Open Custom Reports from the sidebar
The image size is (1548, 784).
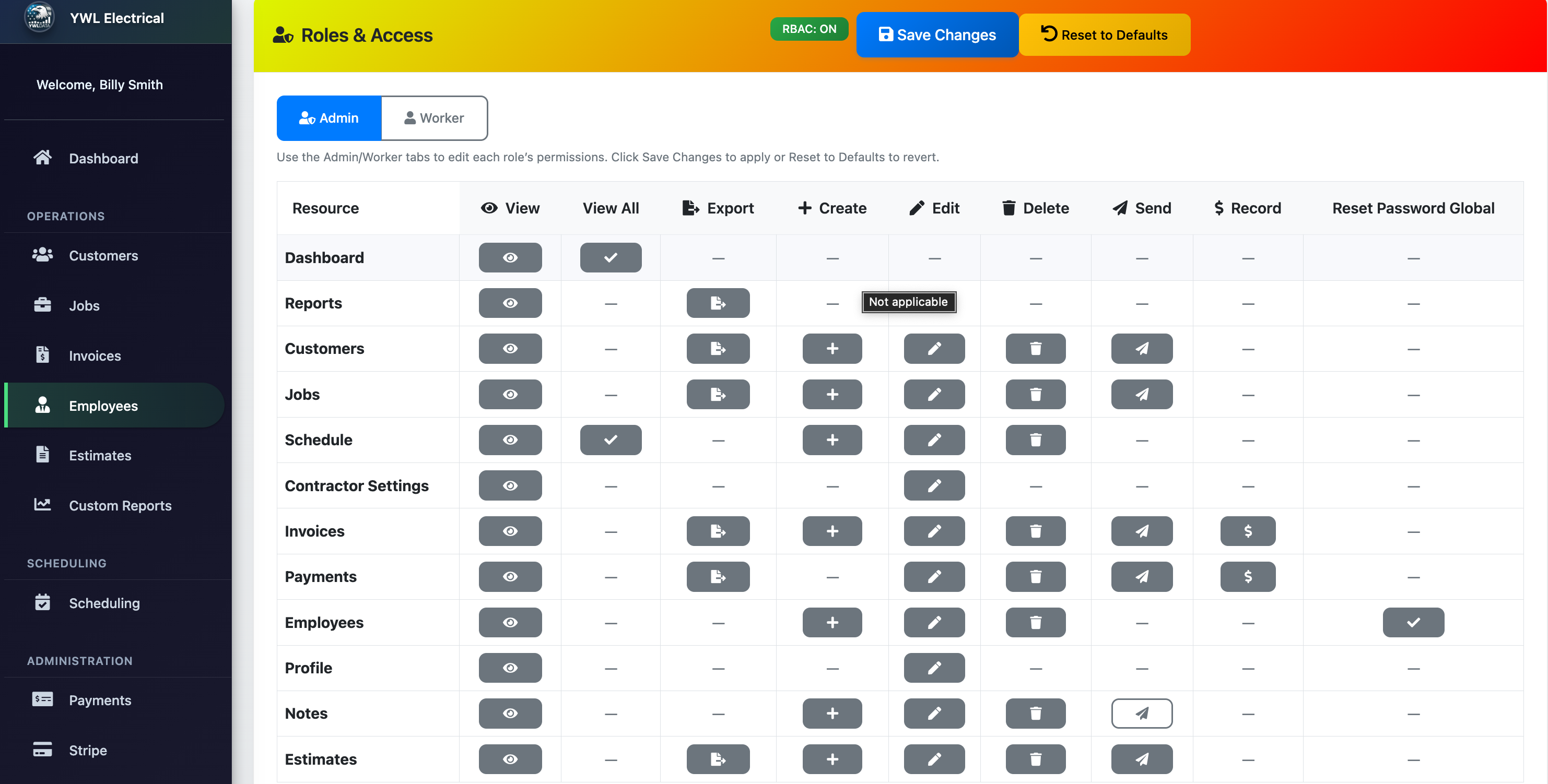pyautogui.click(x=120, y=505)
